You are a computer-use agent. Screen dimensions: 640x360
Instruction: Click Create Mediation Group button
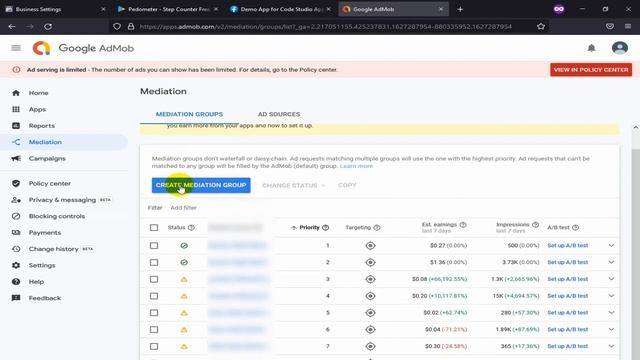click(x=201, y=185)
